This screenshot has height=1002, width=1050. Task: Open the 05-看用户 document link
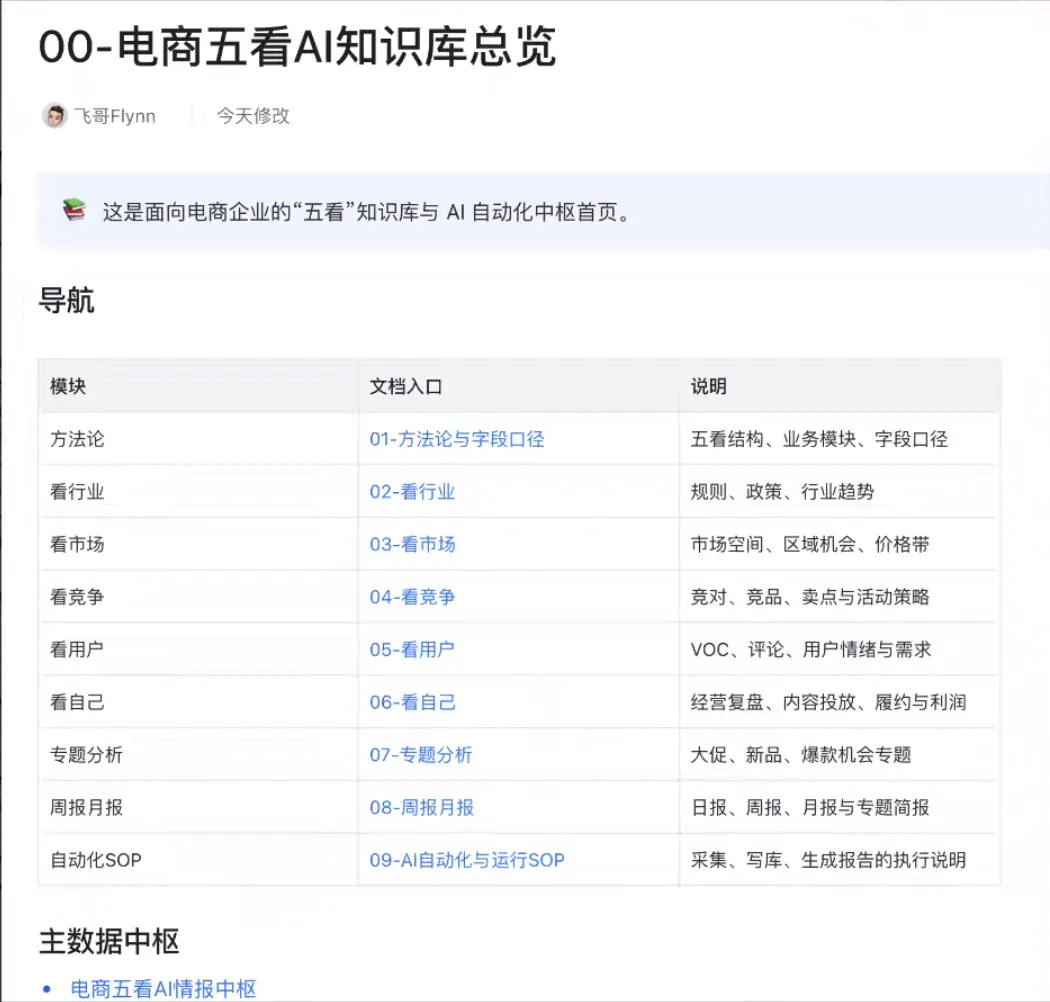(x=412, y=650)
